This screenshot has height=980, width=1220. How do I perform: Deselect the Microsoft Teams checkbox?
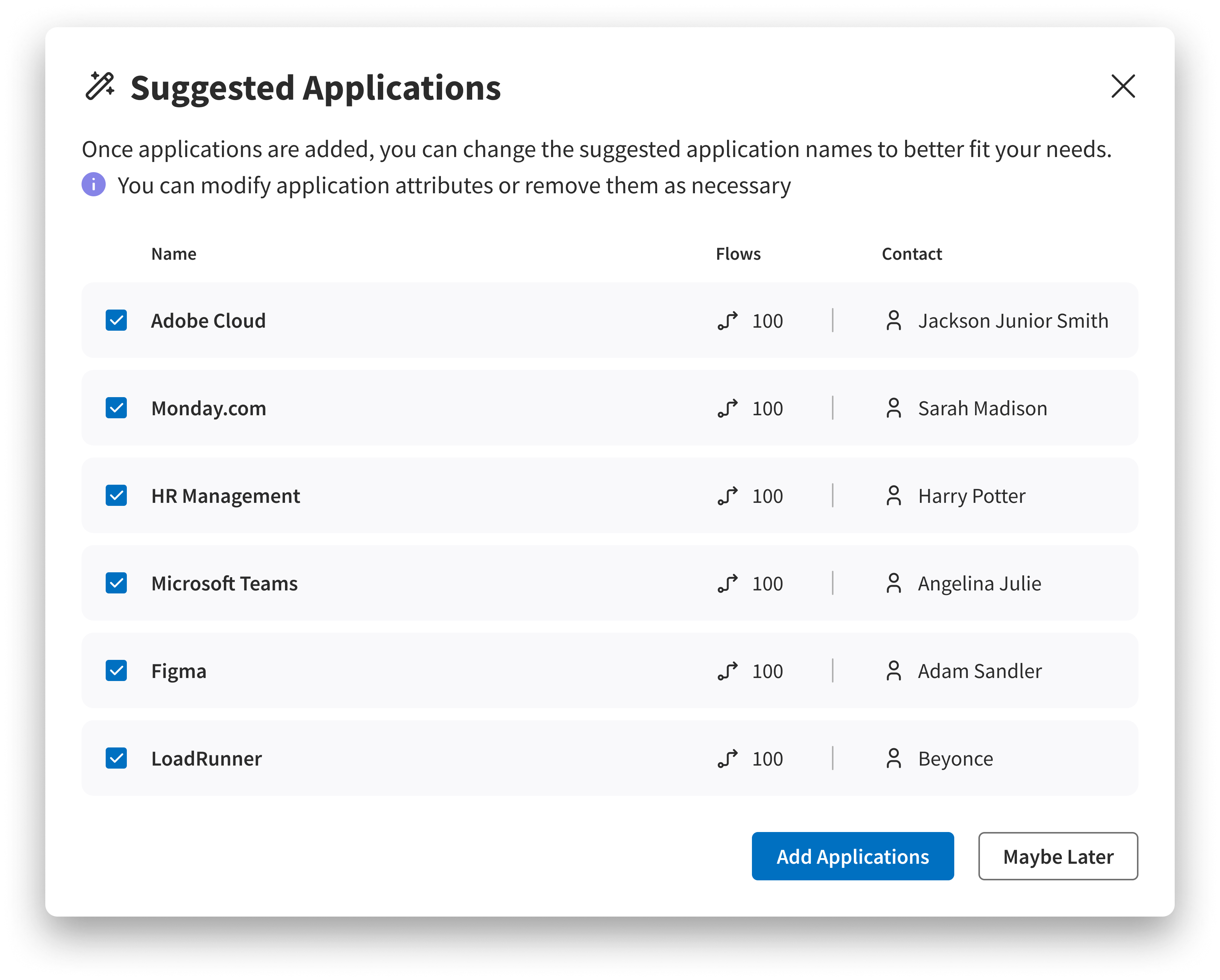coord(116,583)
